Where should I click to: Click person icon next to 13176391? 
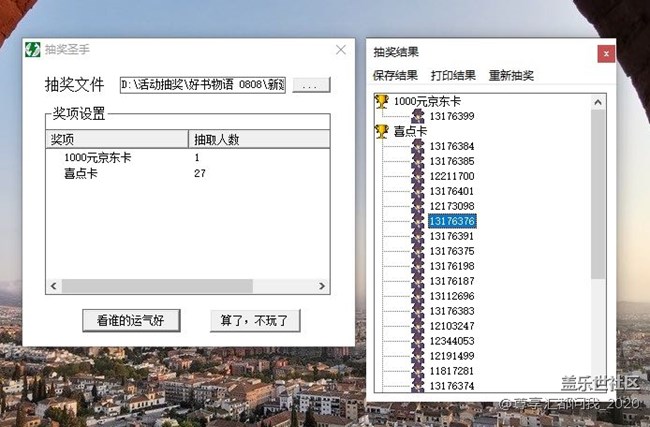(418, 236)
